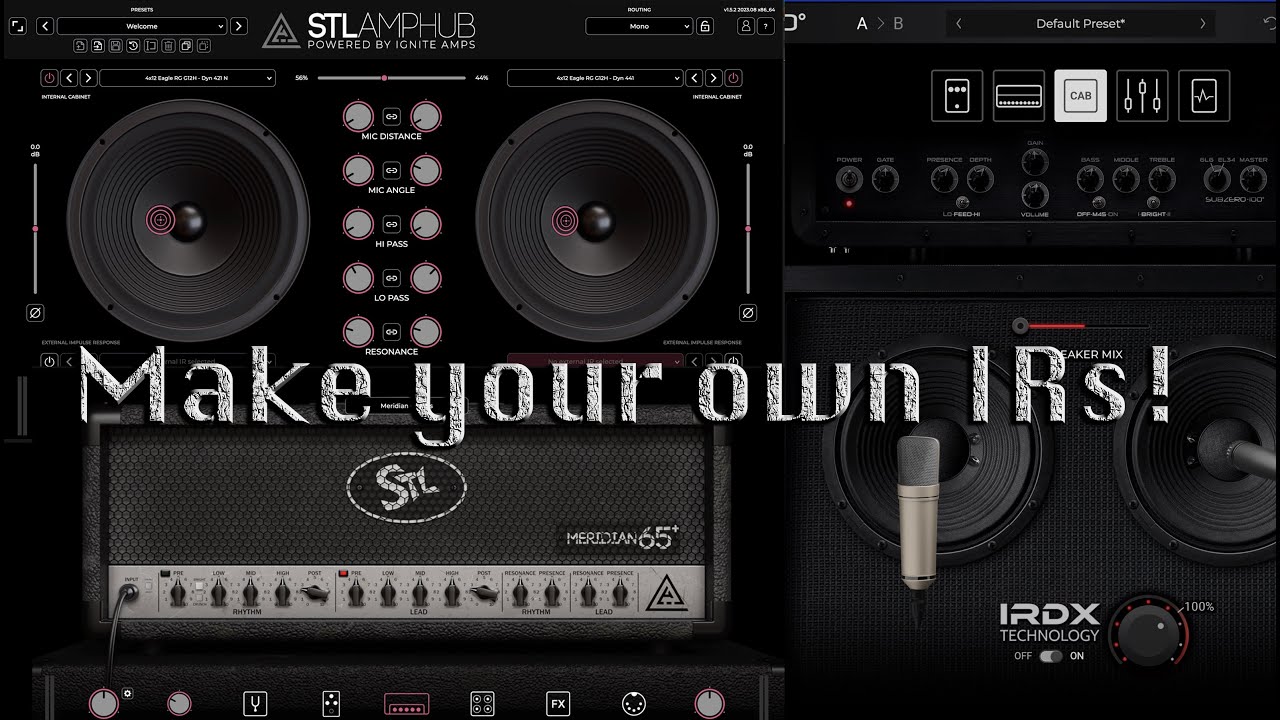This screenshot has height=720, width=1280.
Task: Flip phase on the right cabinet
Action: click(x=747, y=313)
